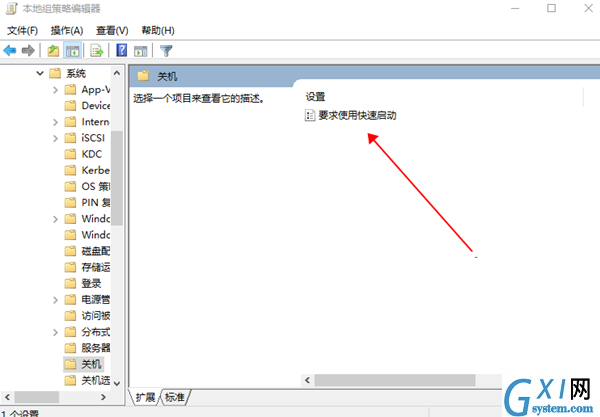This screenshot has height=417, width=600.
Task: Click the Forward arrow in toolbar
Action: tap(28, 50)
